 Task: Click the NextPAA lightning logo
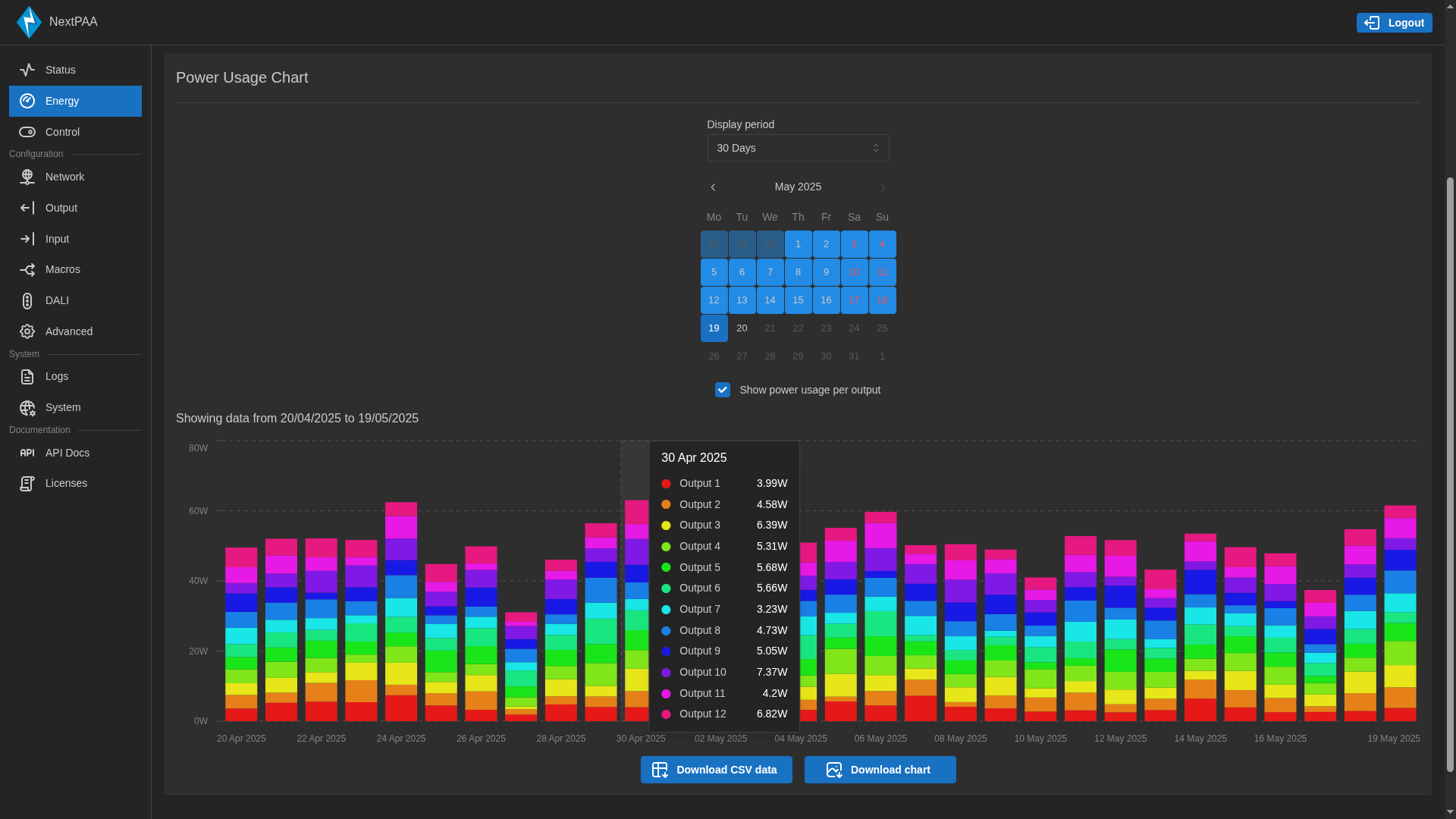pos(29,22)
